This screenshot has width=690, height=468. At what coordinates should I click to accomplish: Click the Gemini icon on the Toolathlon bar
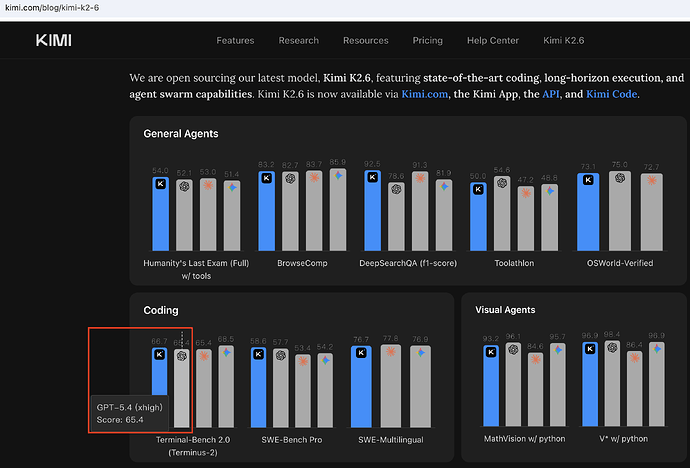click(550, 191)
